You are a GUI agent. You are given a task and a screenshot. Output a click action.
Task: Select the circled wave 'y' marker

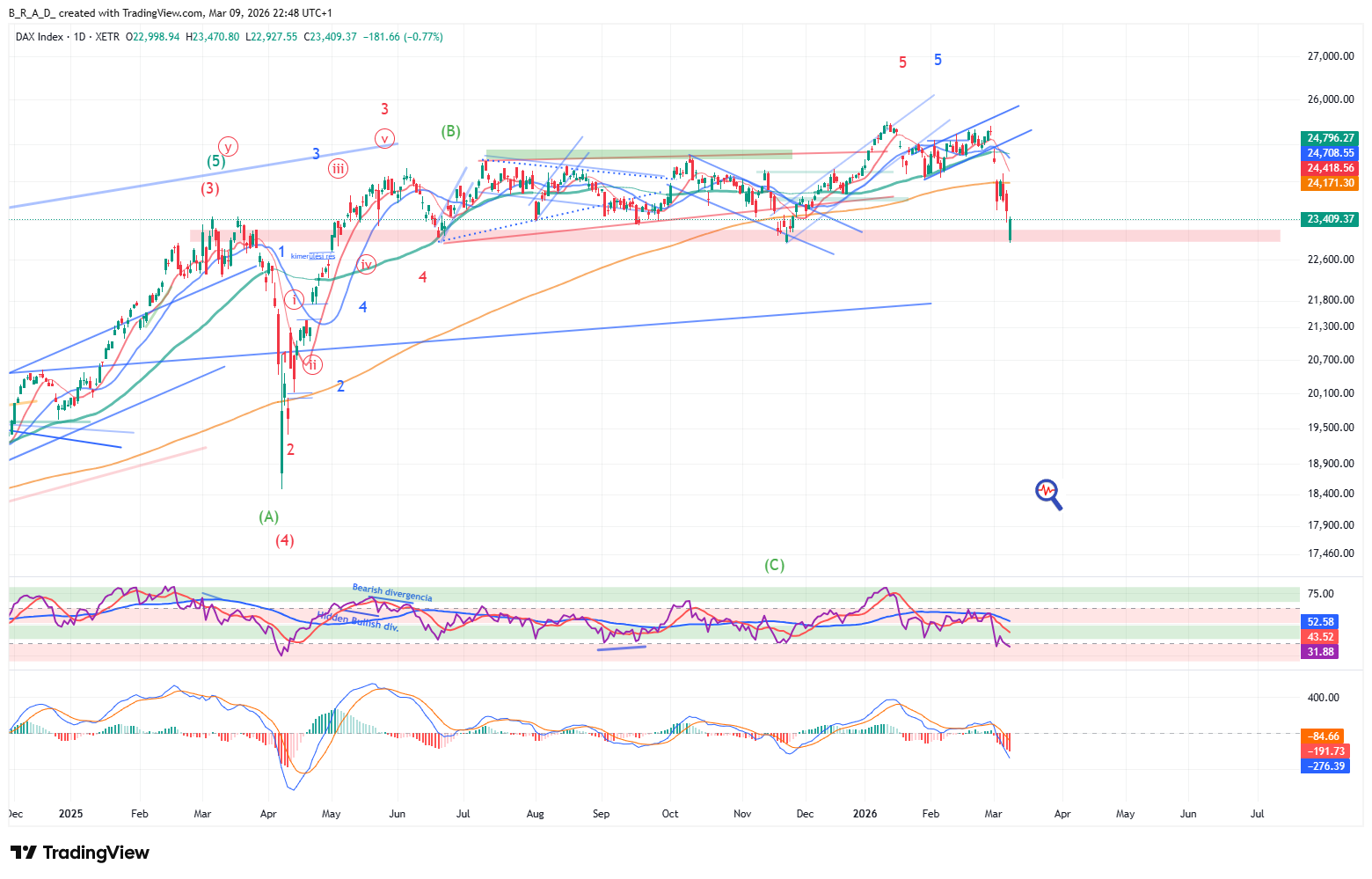coord(228,147)
